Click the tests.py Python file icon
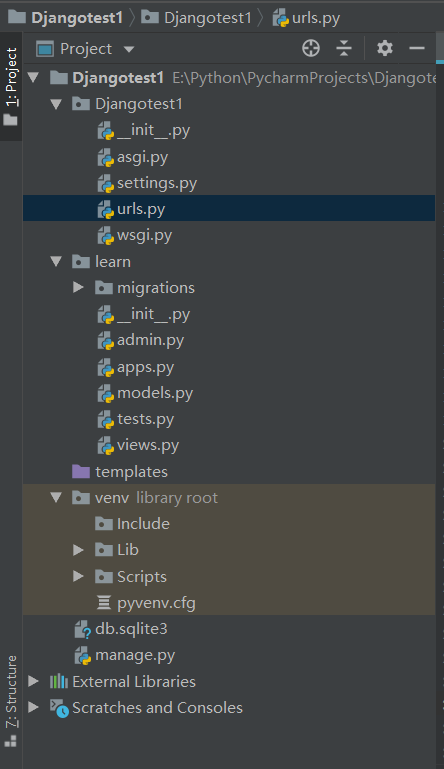This screenshot has width=444, height=769. tap(105, 419)
